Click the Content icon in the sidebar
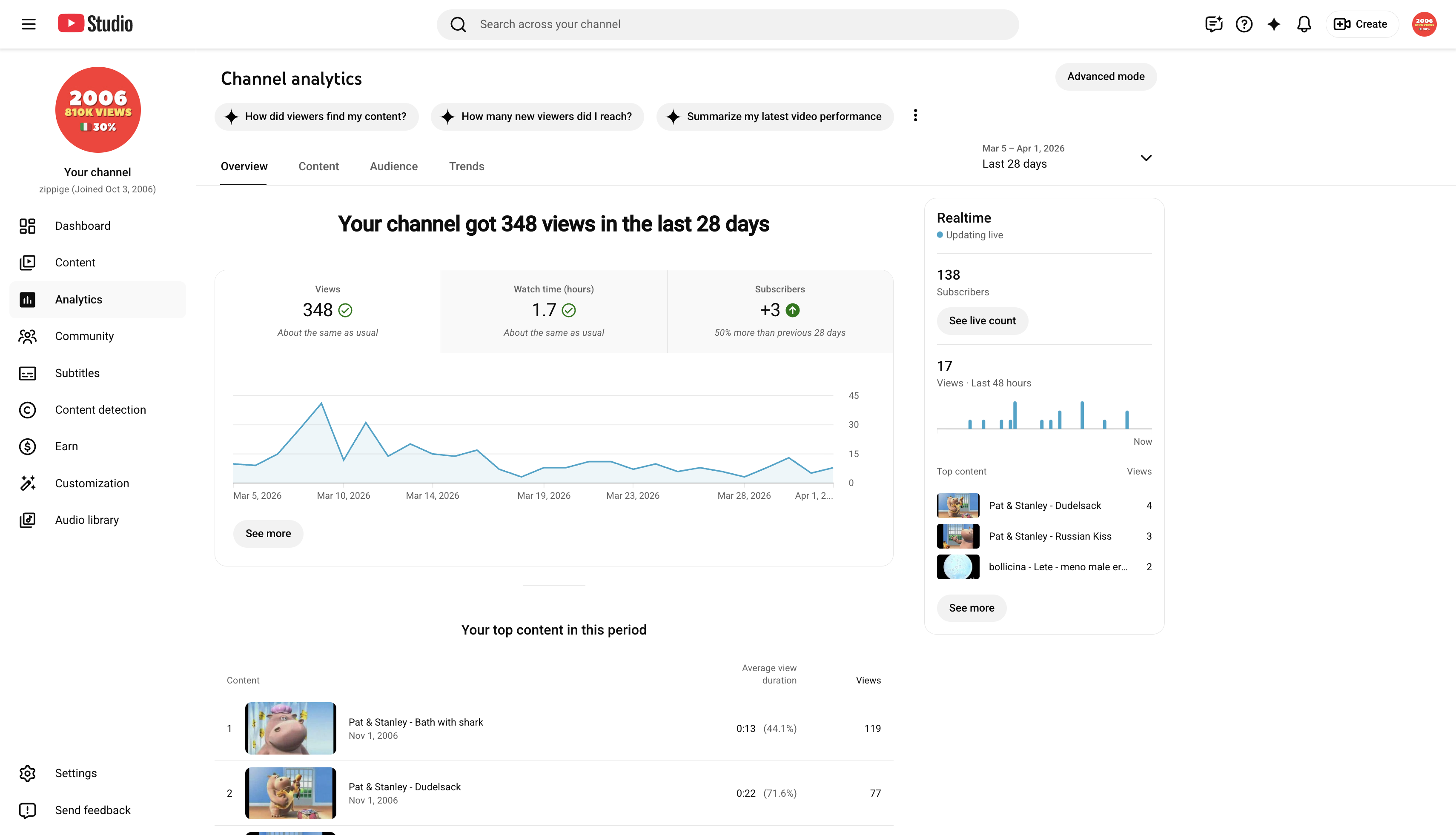The height and width of the screenshot is (835, 1456). 28,263
